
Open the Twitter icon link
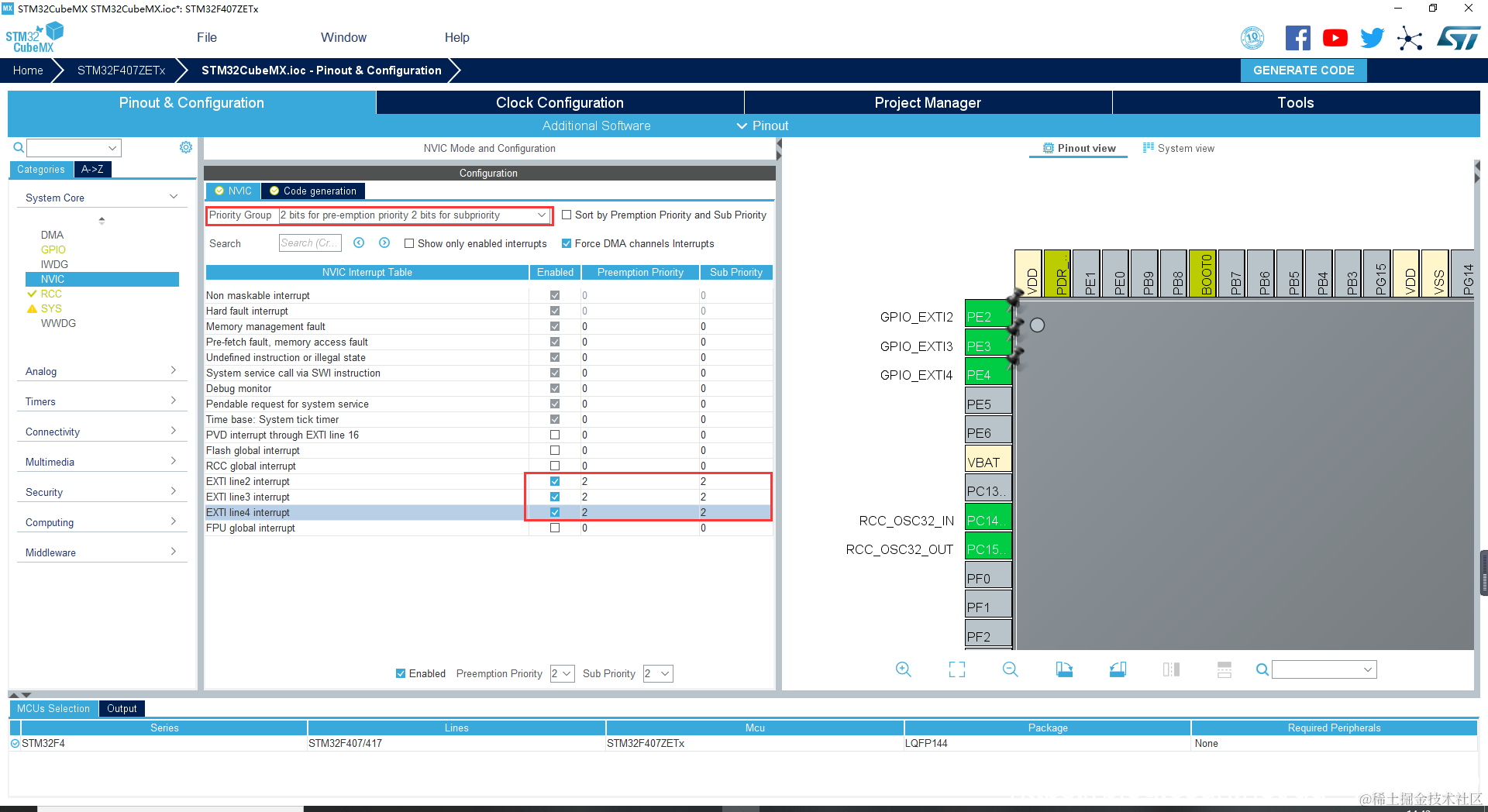(x=1372, y=38)
